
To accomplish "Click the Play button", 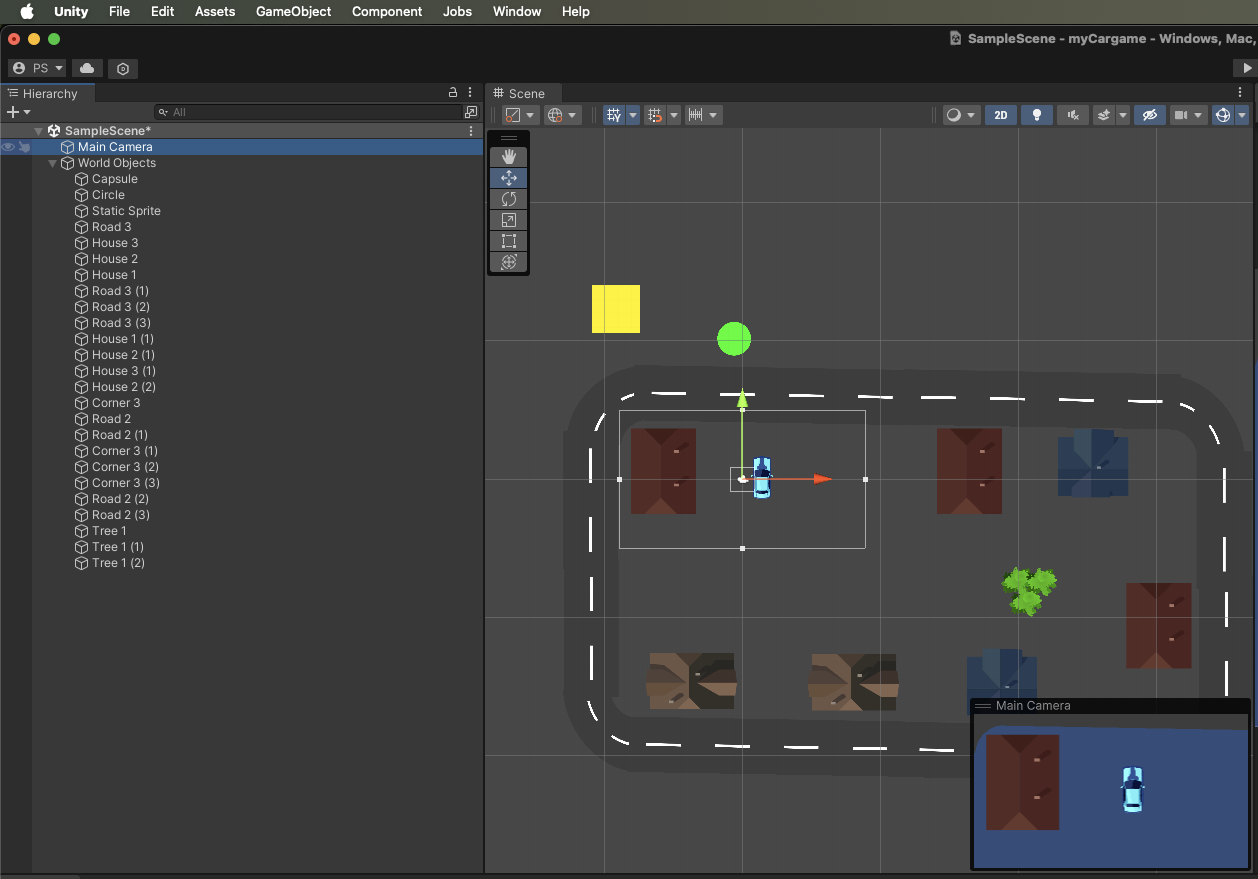I will tap(1245, 68).
